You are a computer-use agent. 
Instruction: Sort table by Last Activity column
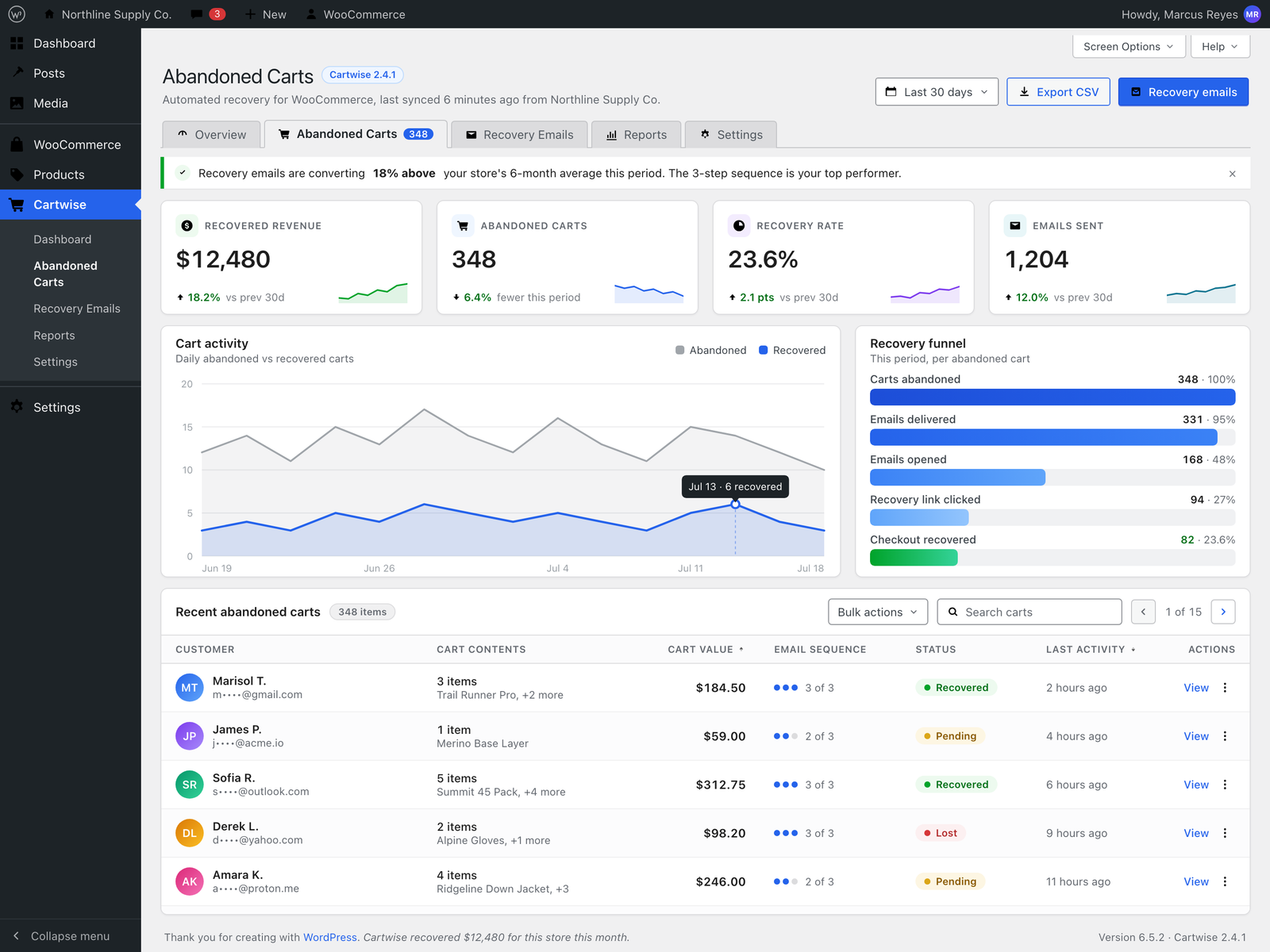1091,649
